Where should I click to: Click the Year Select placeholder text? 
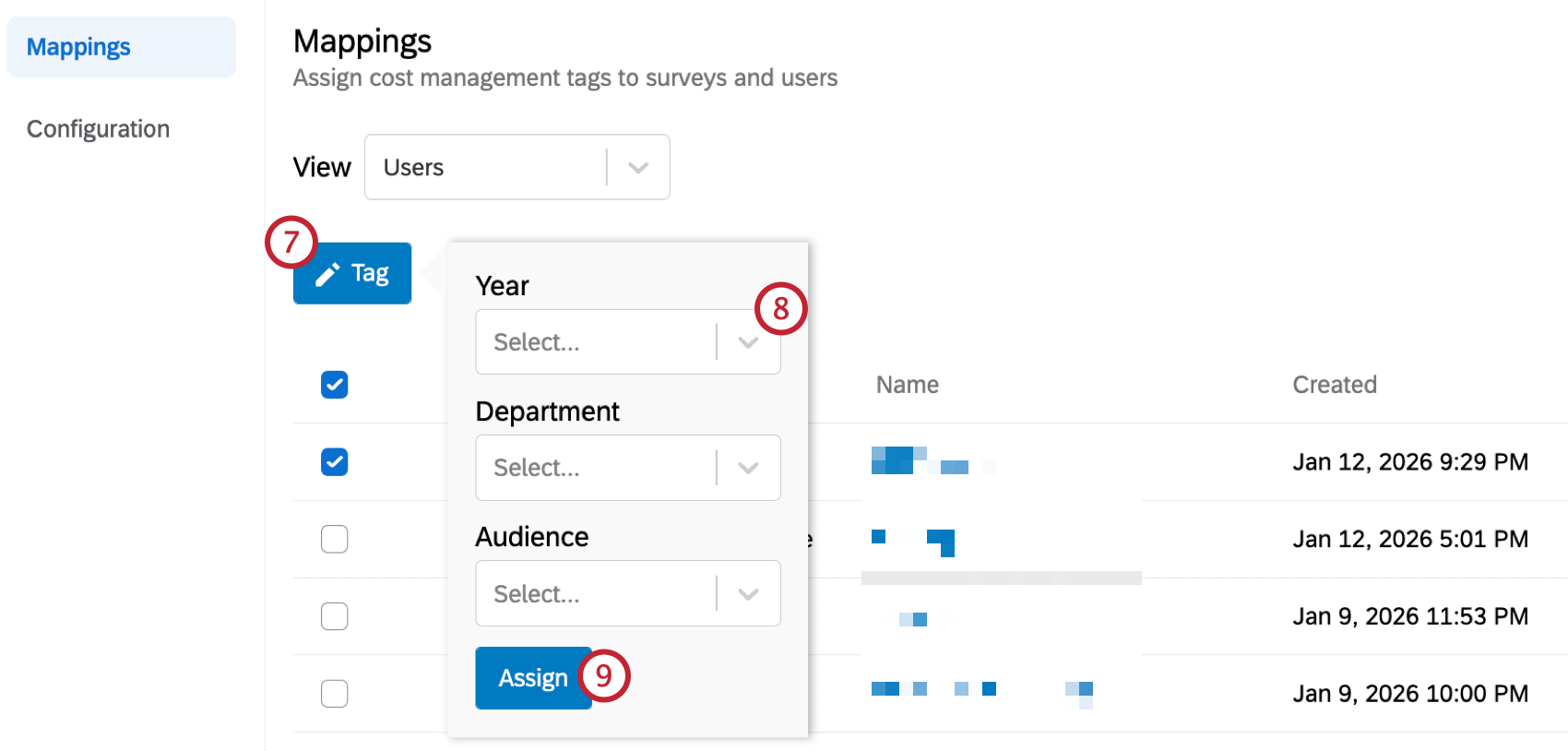537,342
